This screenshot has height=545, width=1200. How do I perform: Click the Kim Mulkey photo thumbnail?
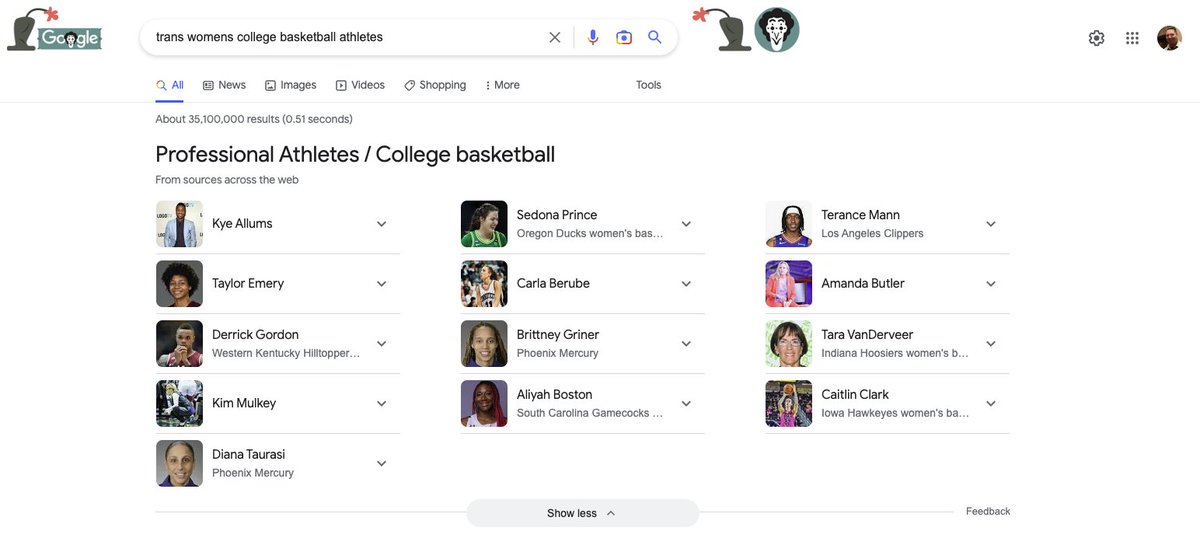[x=179, y=404]
